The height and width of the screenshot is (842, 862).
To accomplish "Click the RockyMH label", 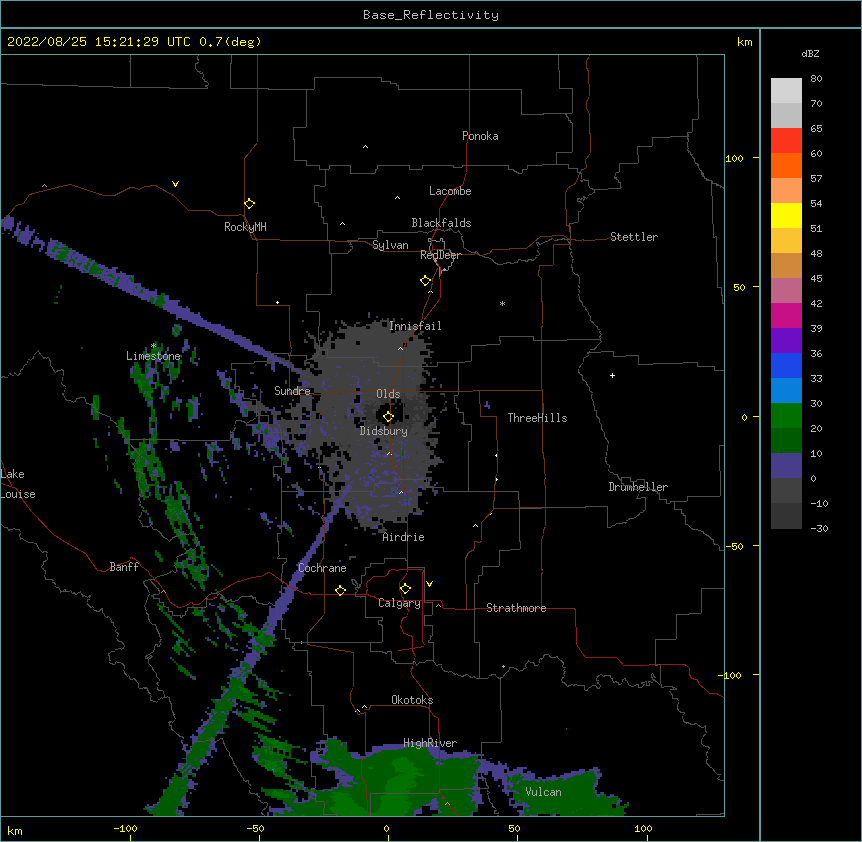I will [245, 227].
